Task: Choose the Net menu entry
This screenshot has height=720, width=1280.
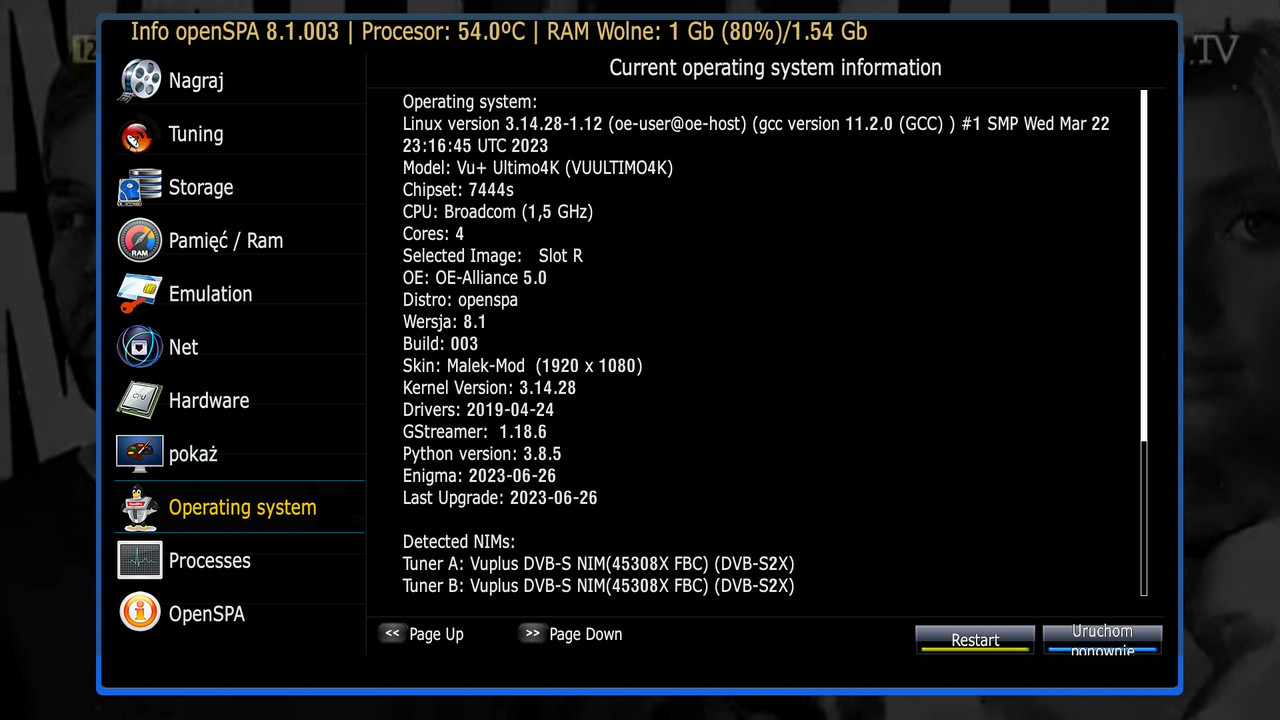Action: click(x=240, y=347)
